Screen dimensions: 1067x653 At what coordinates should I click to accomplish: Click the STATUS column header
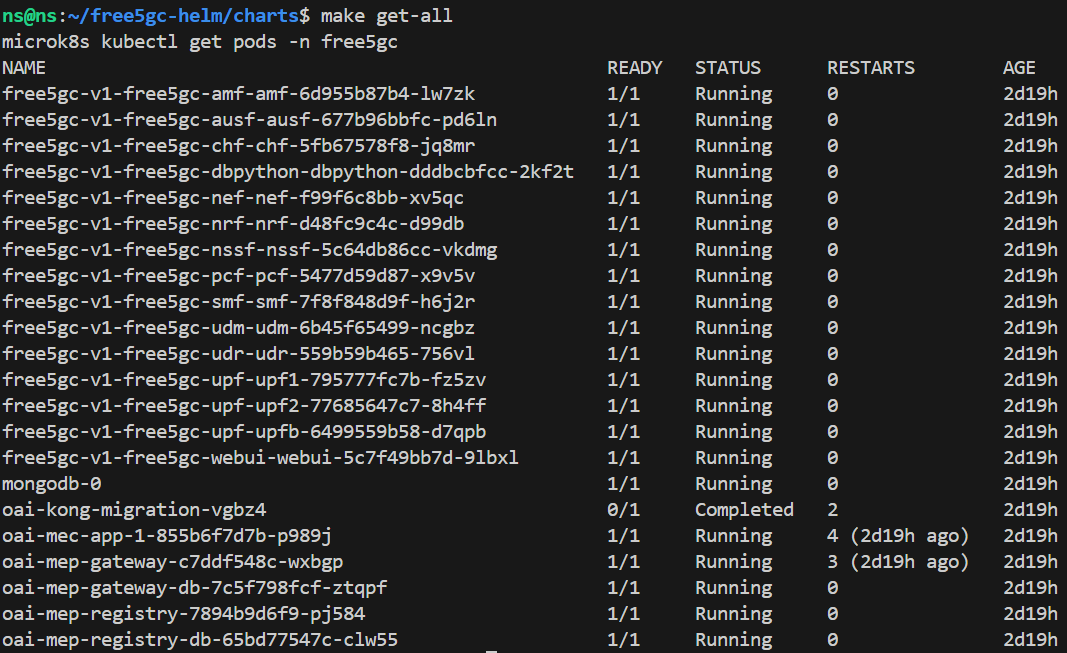tap(728, 68)
